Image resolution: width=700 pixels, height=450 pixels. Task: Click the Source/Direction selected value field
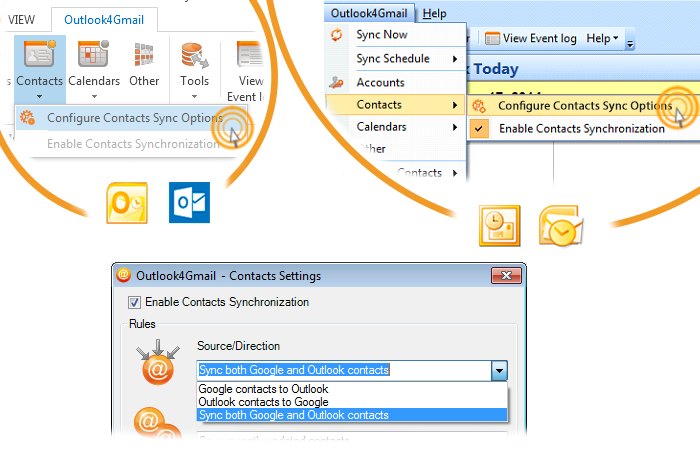tap(344, 371)
